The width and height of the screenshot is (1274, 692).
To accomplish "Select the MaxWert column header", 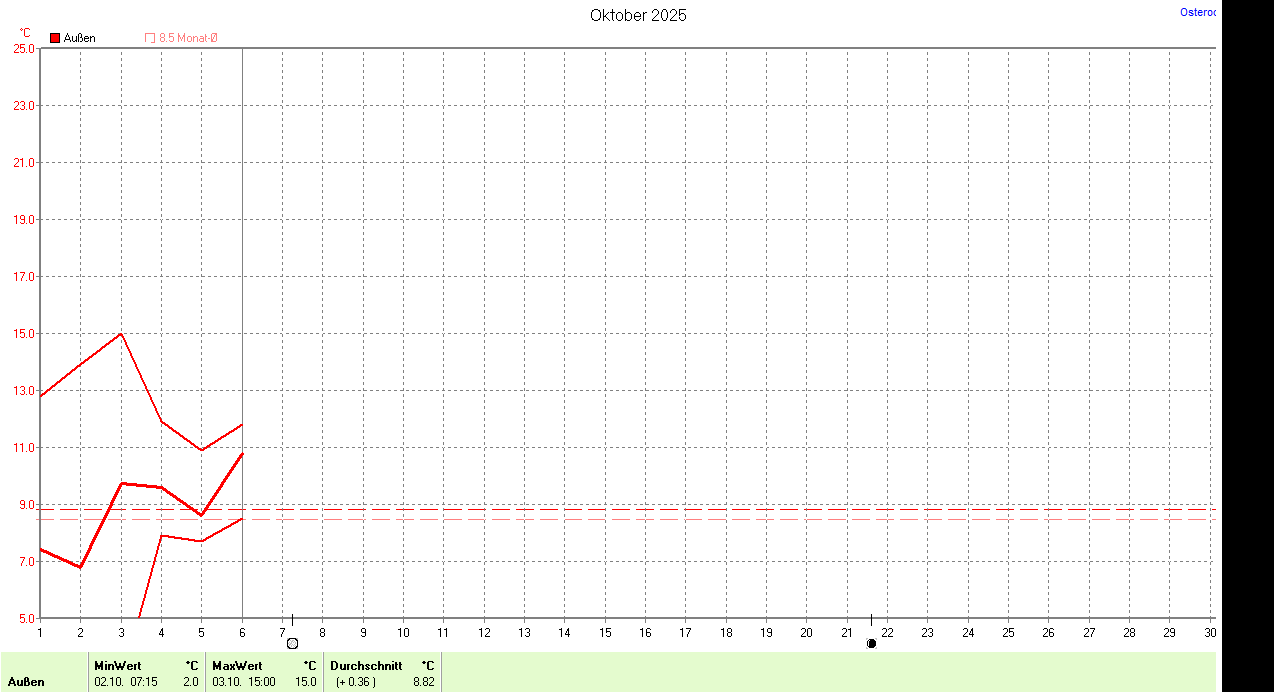I will tap(237, 665).
